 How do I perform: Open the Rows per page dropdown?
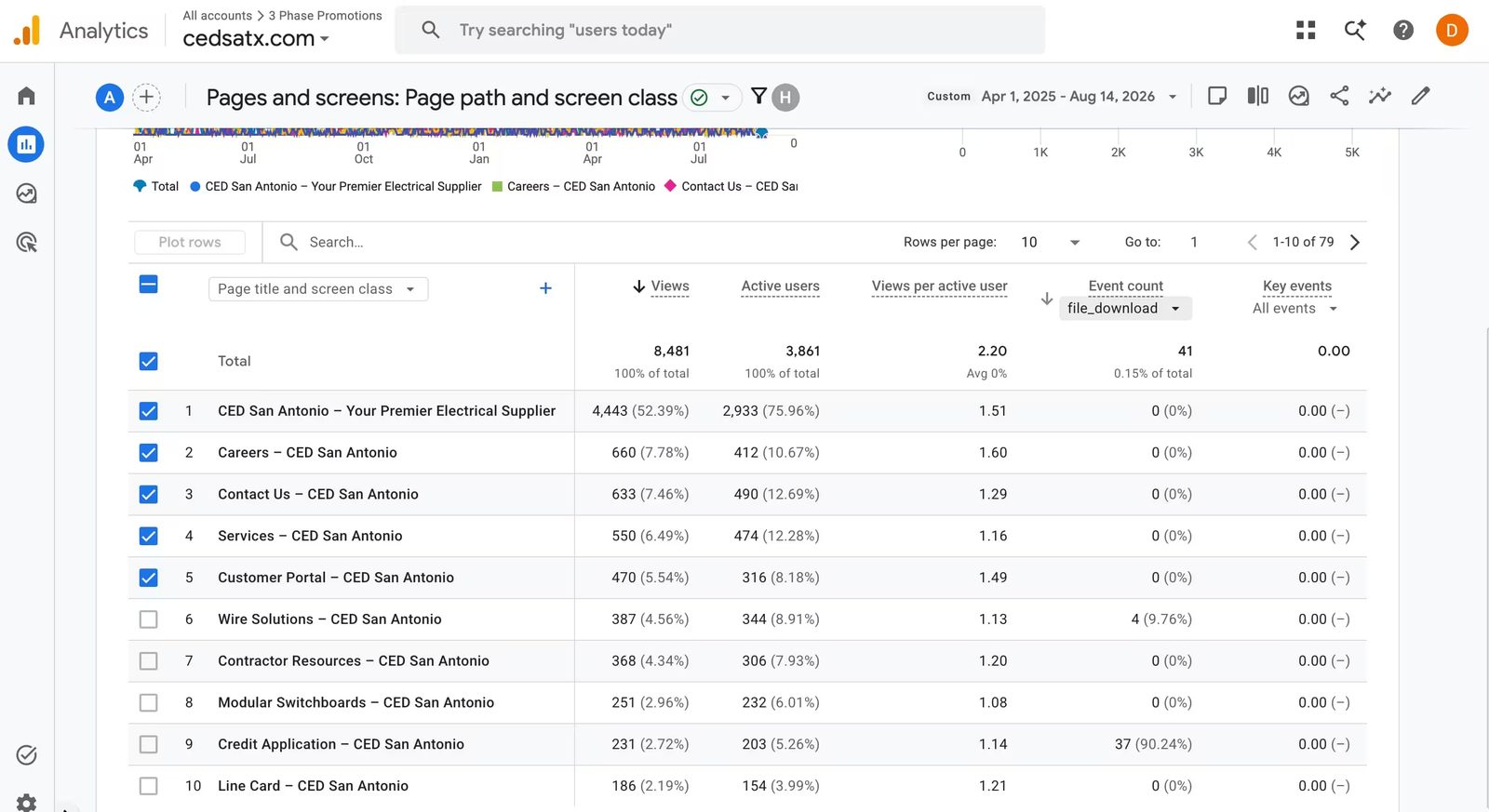pos(1051,242)
